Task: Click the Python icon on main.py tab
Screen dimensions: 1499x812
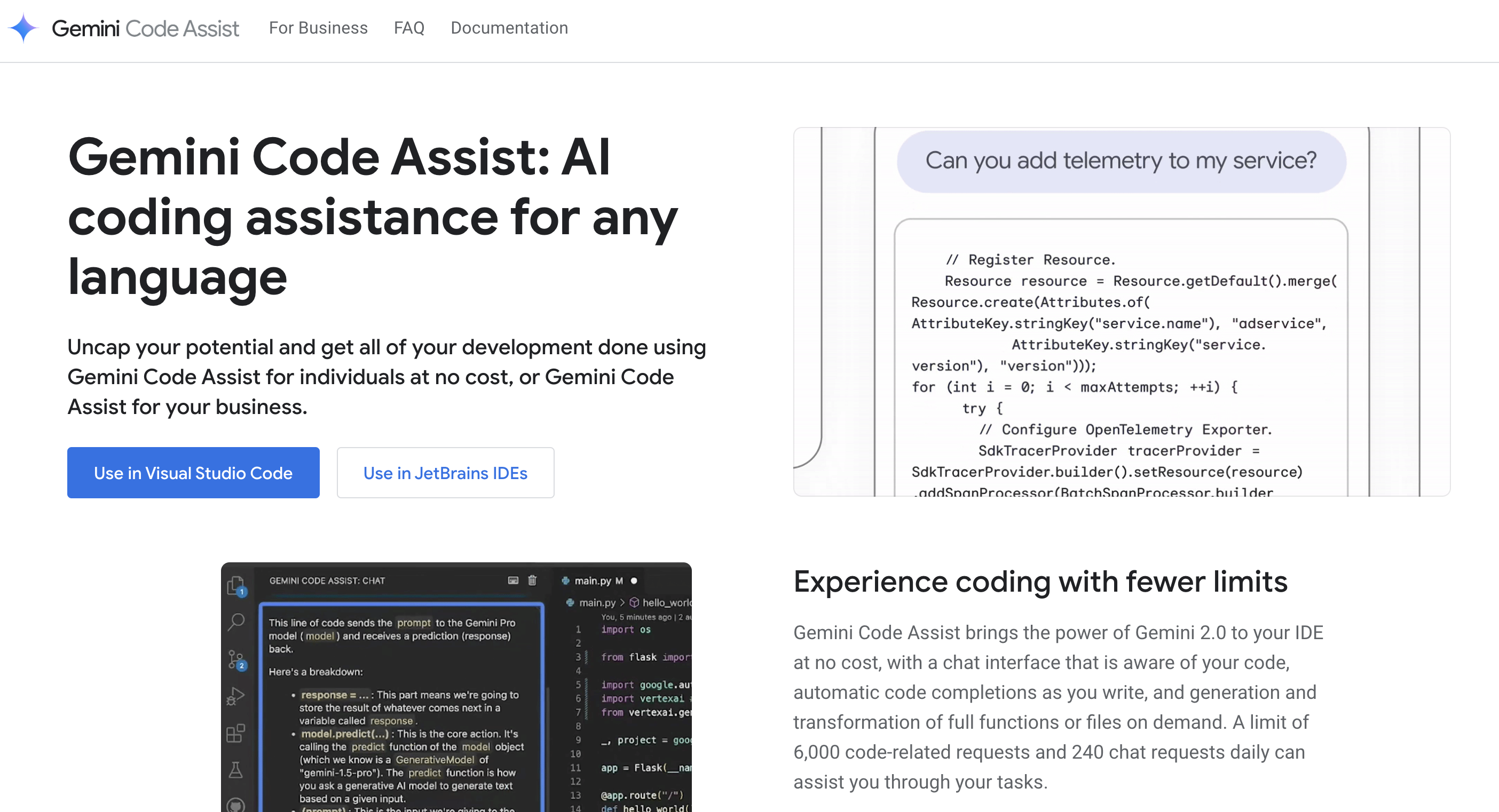Action: 565,580
